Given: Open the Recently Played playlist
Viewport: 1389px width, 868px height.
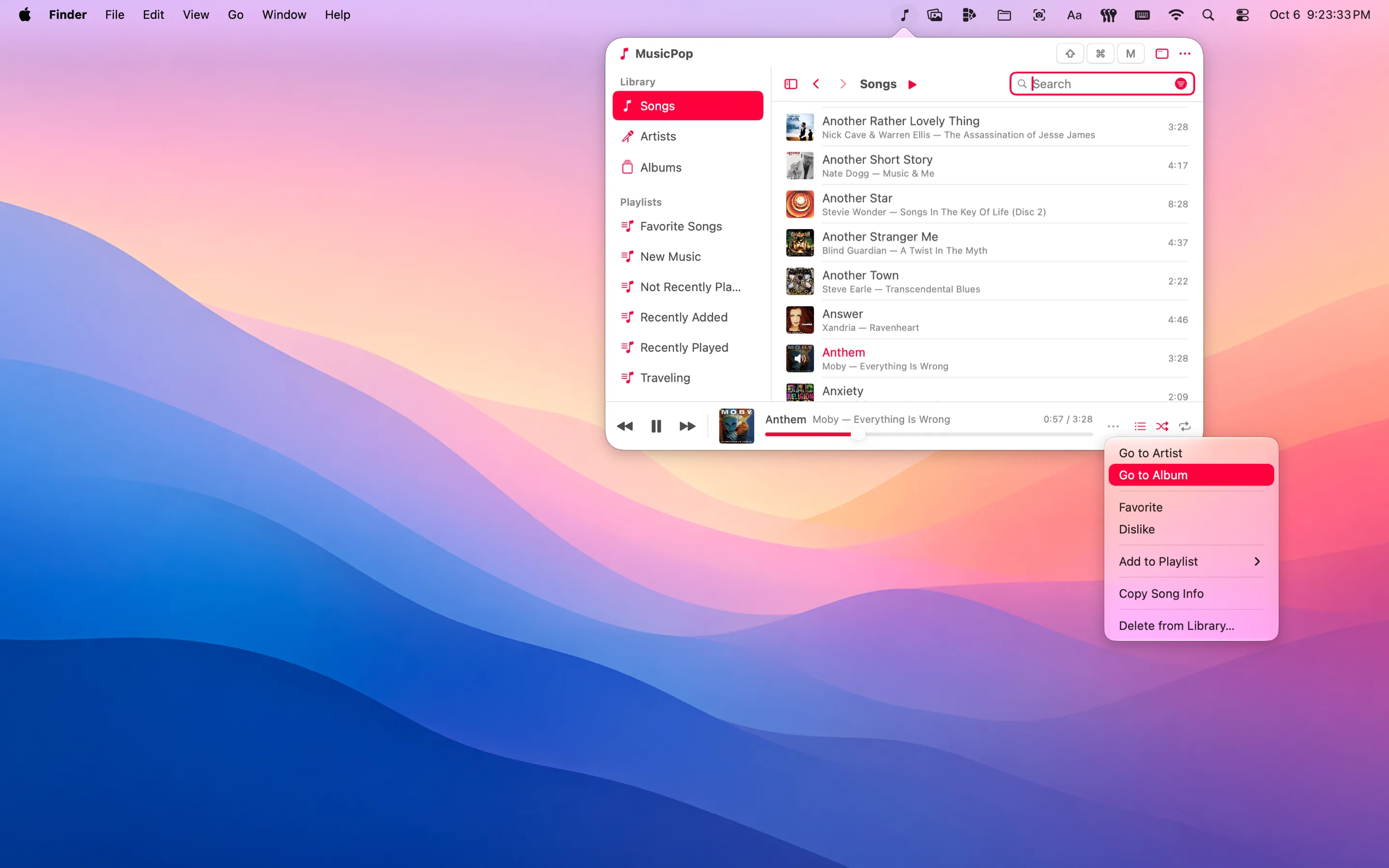Looking at the screenshot, I should [x=688, y=347].
